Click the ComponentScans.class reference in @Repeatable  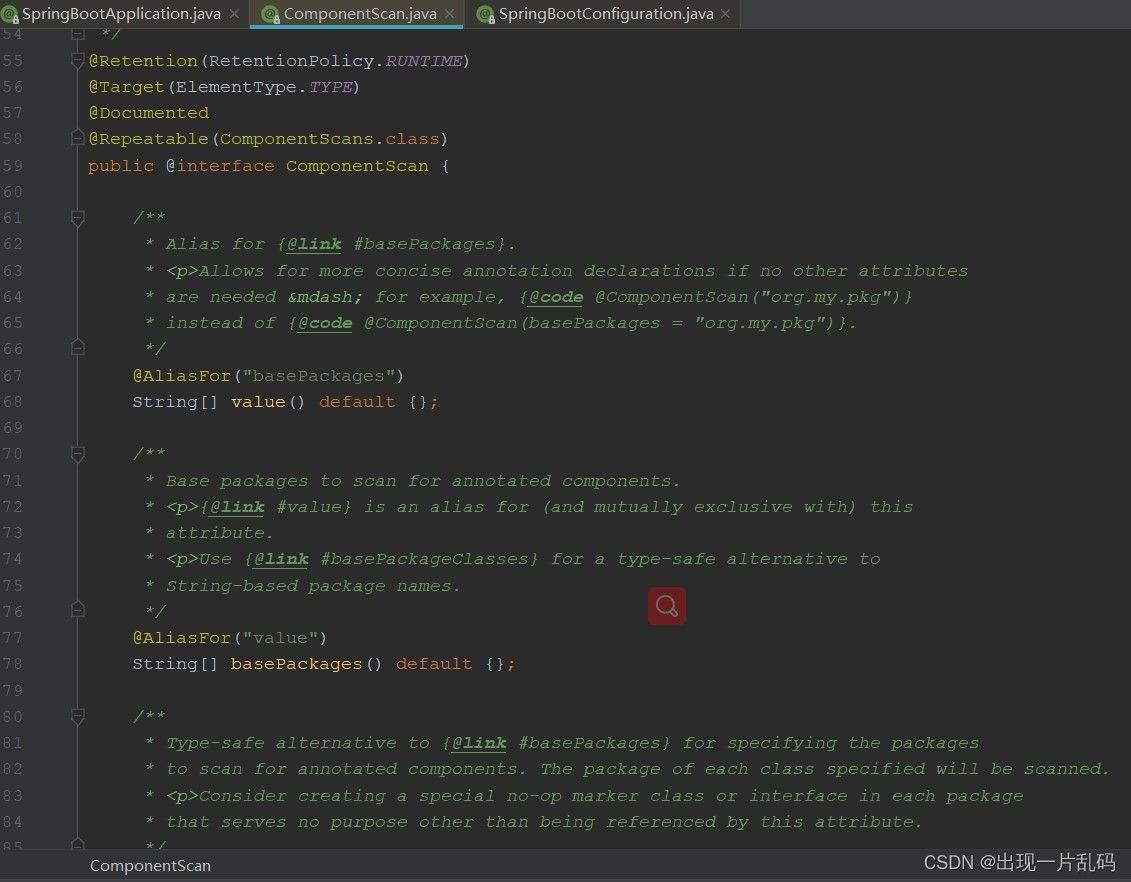point(330,138)
